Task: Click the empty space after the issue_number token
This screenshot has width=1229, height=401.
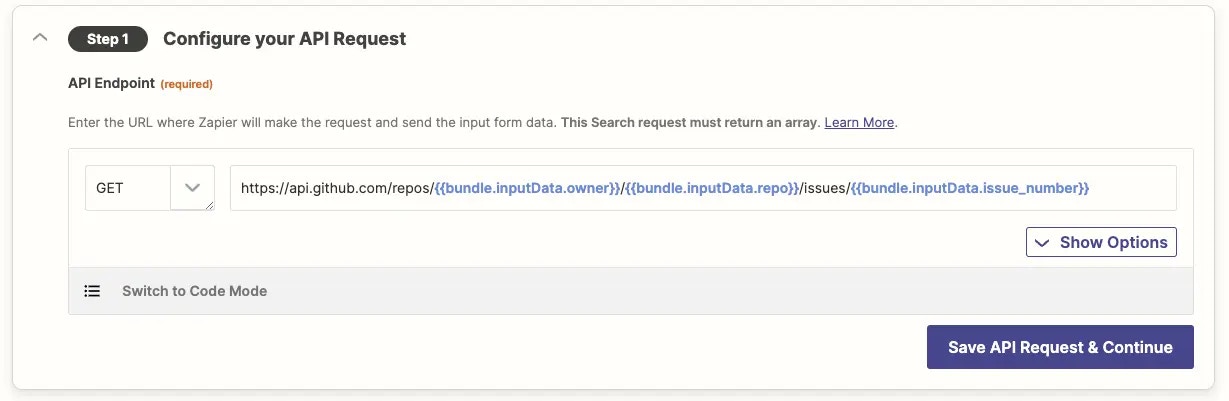Action: point(1132,187)
